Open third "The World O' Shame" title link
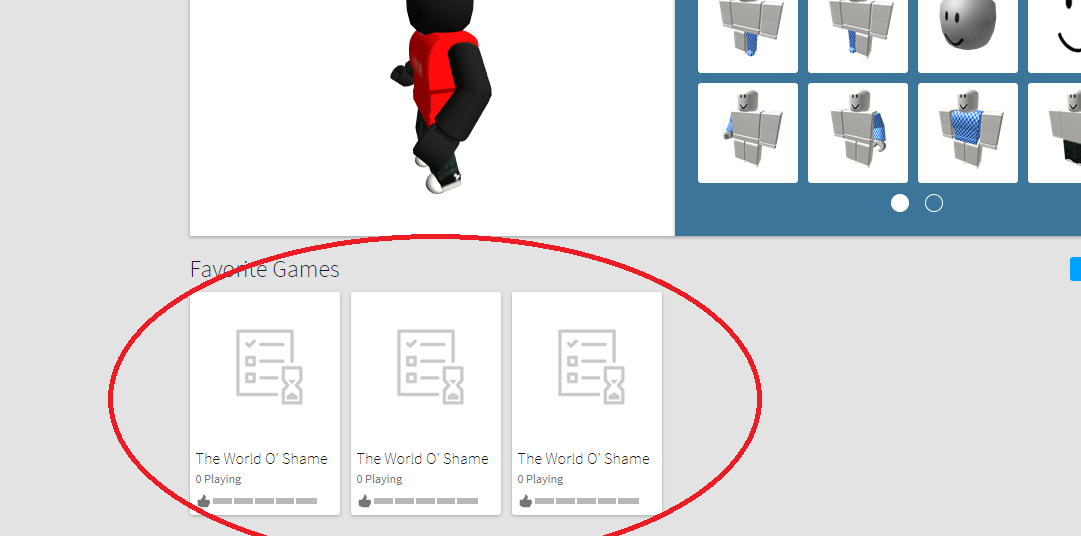This screenshot has height=536, width=1081. 584,459
